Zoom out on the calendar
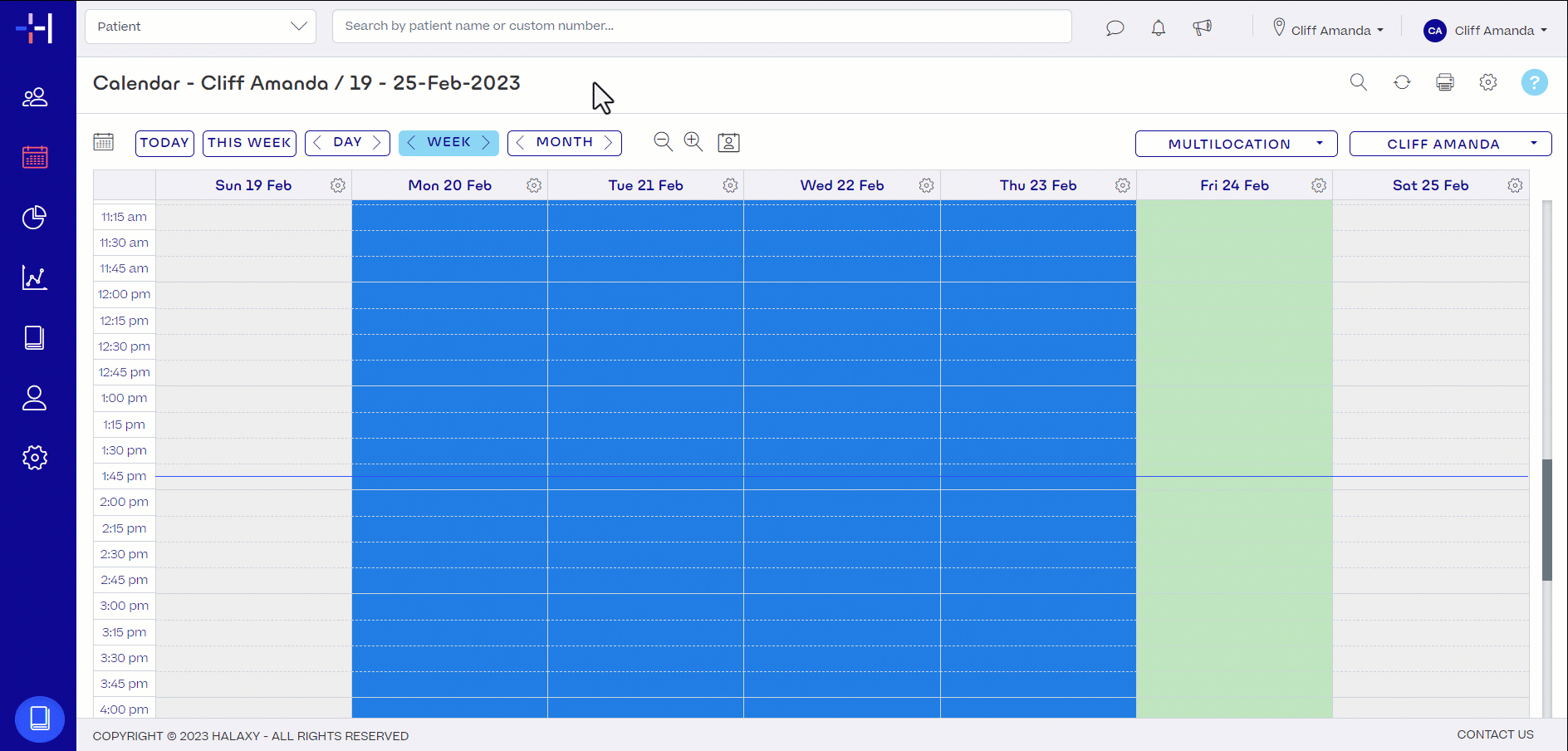The width and height of the screenshot is (1568, 751). tap(663, 142)
